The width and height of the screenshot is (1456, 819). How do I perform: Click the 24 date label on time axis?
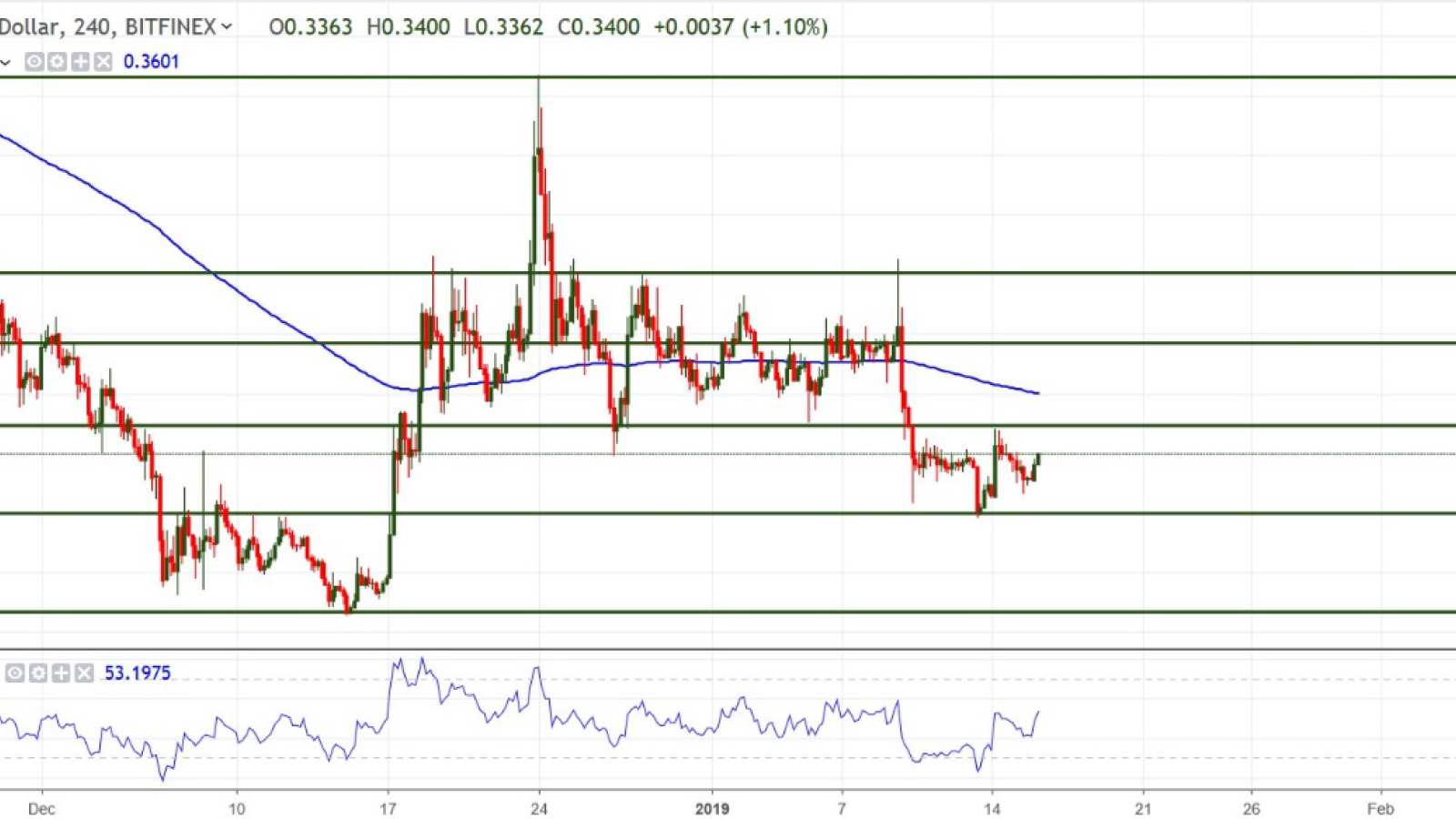click(x=539, y=809)
